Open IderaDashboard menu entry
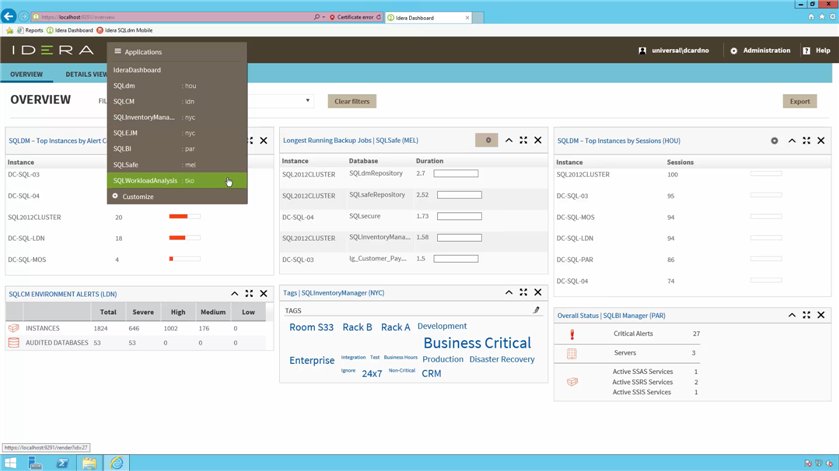Viewport: 839px width, 471px height. (x=177, y=70)
